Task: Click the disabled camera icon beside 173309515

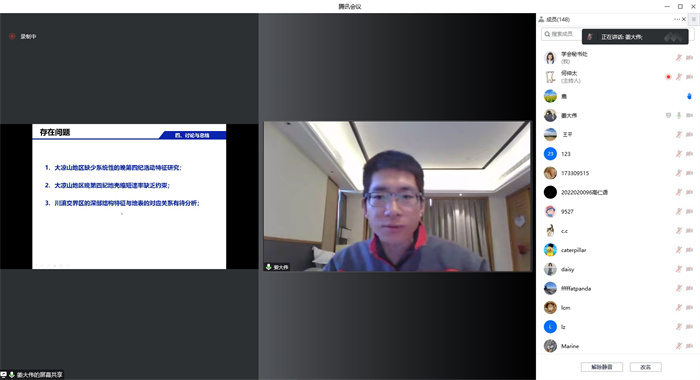Action: click(x=689, y=173)
